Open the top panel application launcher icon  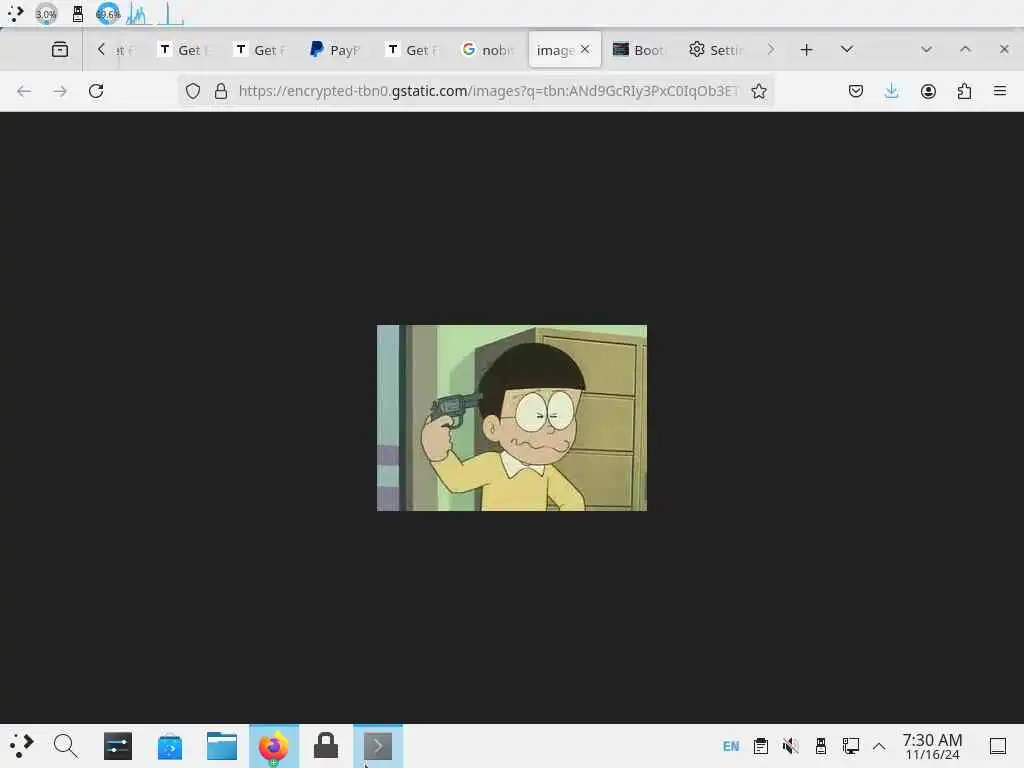(15, 14)
